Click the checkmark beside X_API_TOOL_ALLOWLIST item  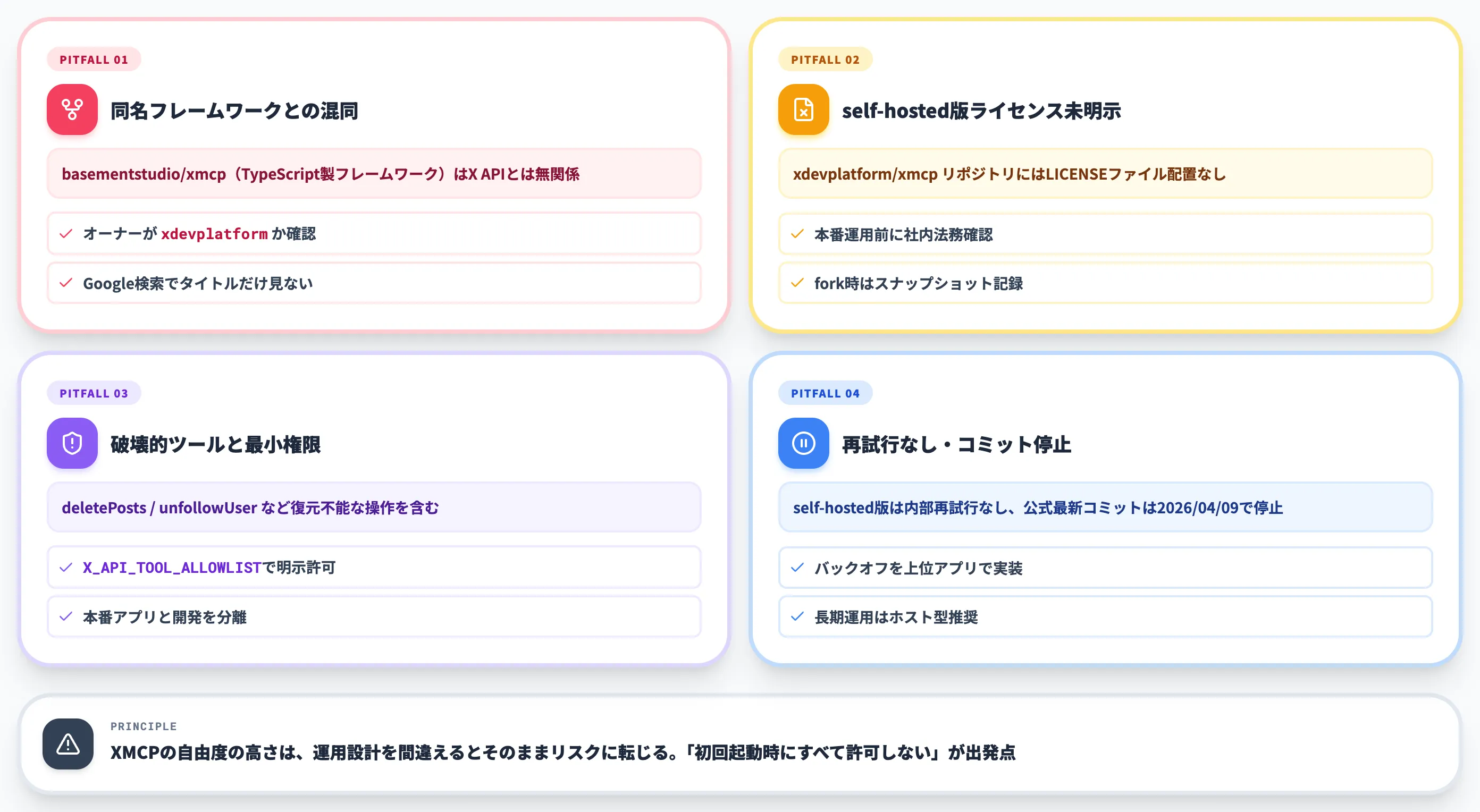click(x=66, y=568)
